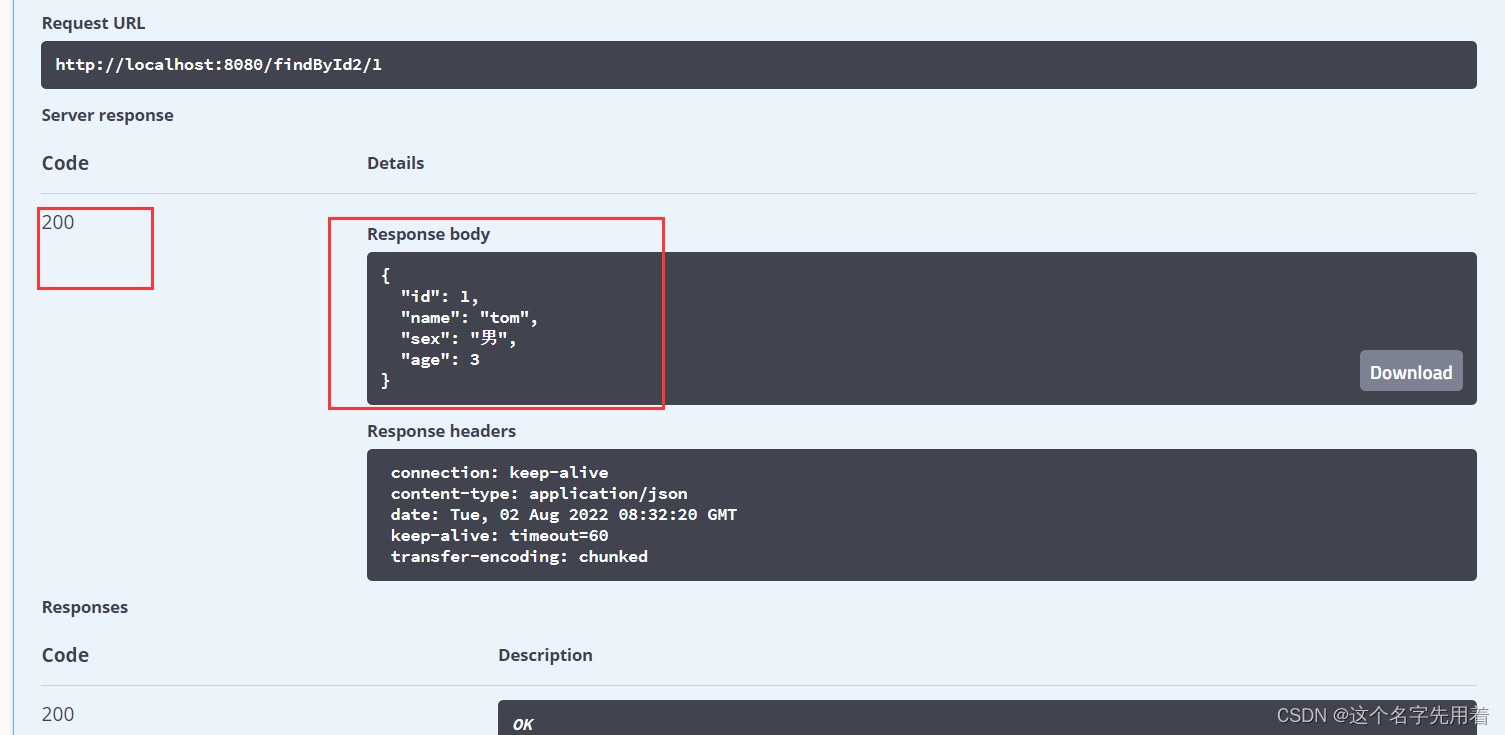Click the date header Tue, 02 Aug 2022

tap(564, 514)
